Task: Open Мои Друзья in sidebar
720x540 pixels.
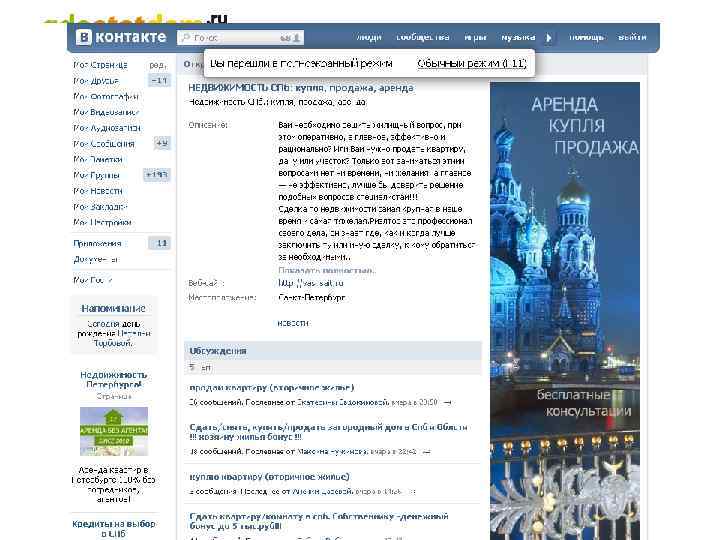Action: pyautogui.click(x=96, y=81)
